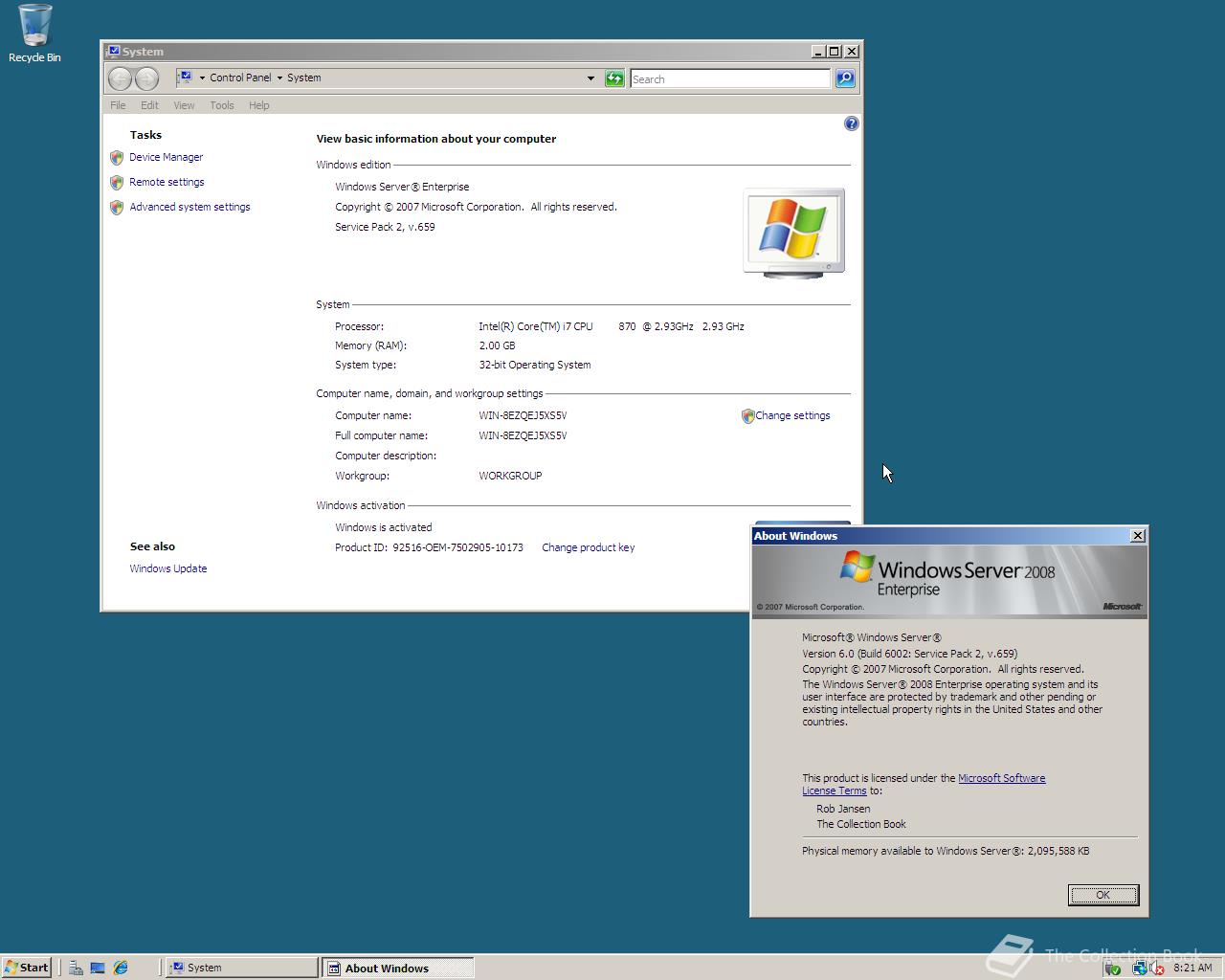Open the Recycle Bin desktop icon
Image resolution: width=1225 pixels, height=980 pixels.
point(34,33)
